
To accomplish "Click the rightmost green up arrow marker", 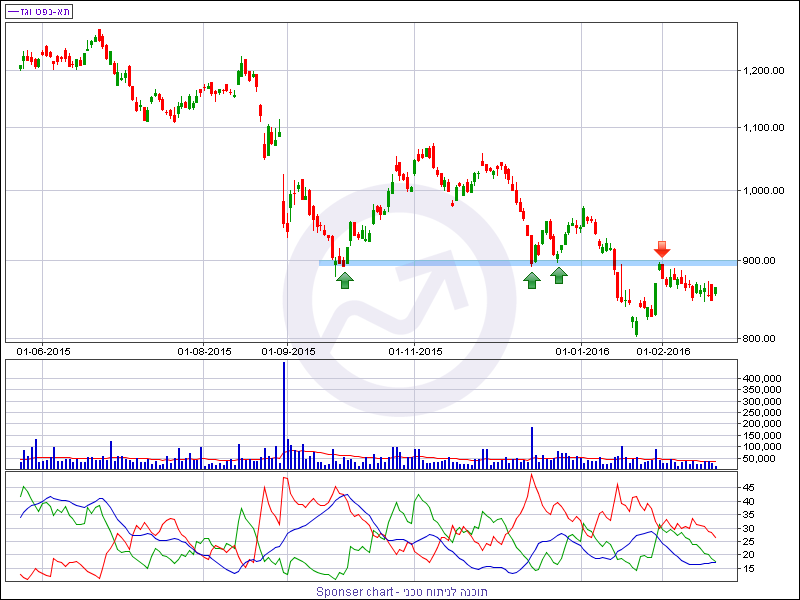I will [560, 274].
